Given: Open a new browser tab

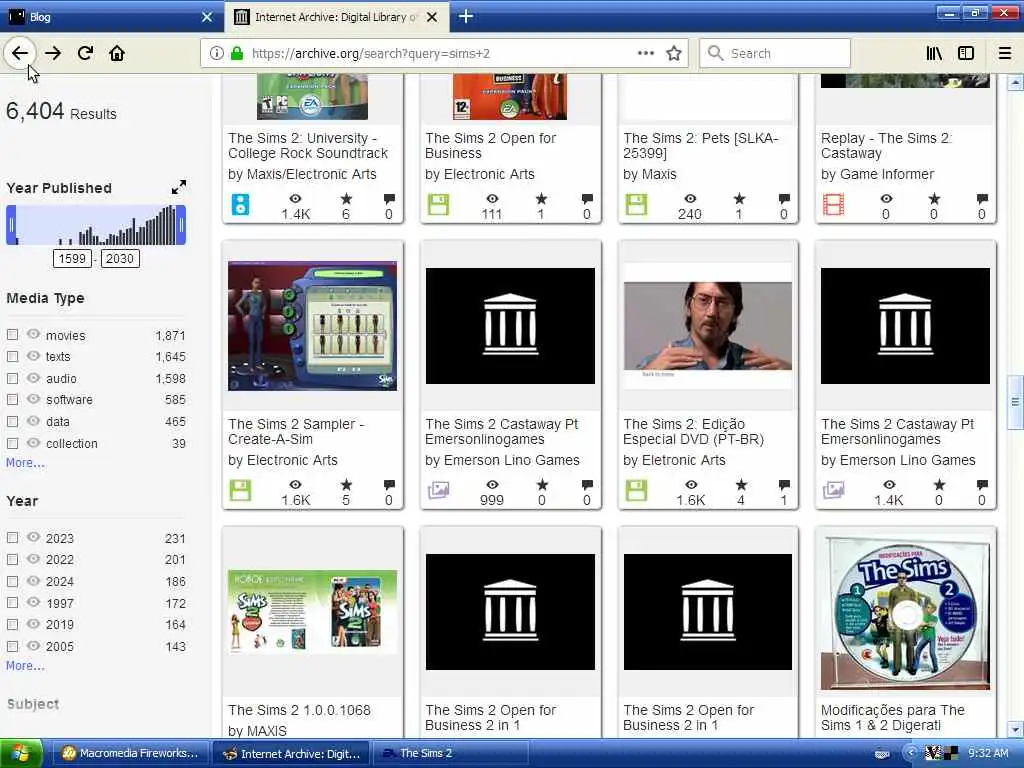Looking at the screenshot, I should (x=466, y=16).
